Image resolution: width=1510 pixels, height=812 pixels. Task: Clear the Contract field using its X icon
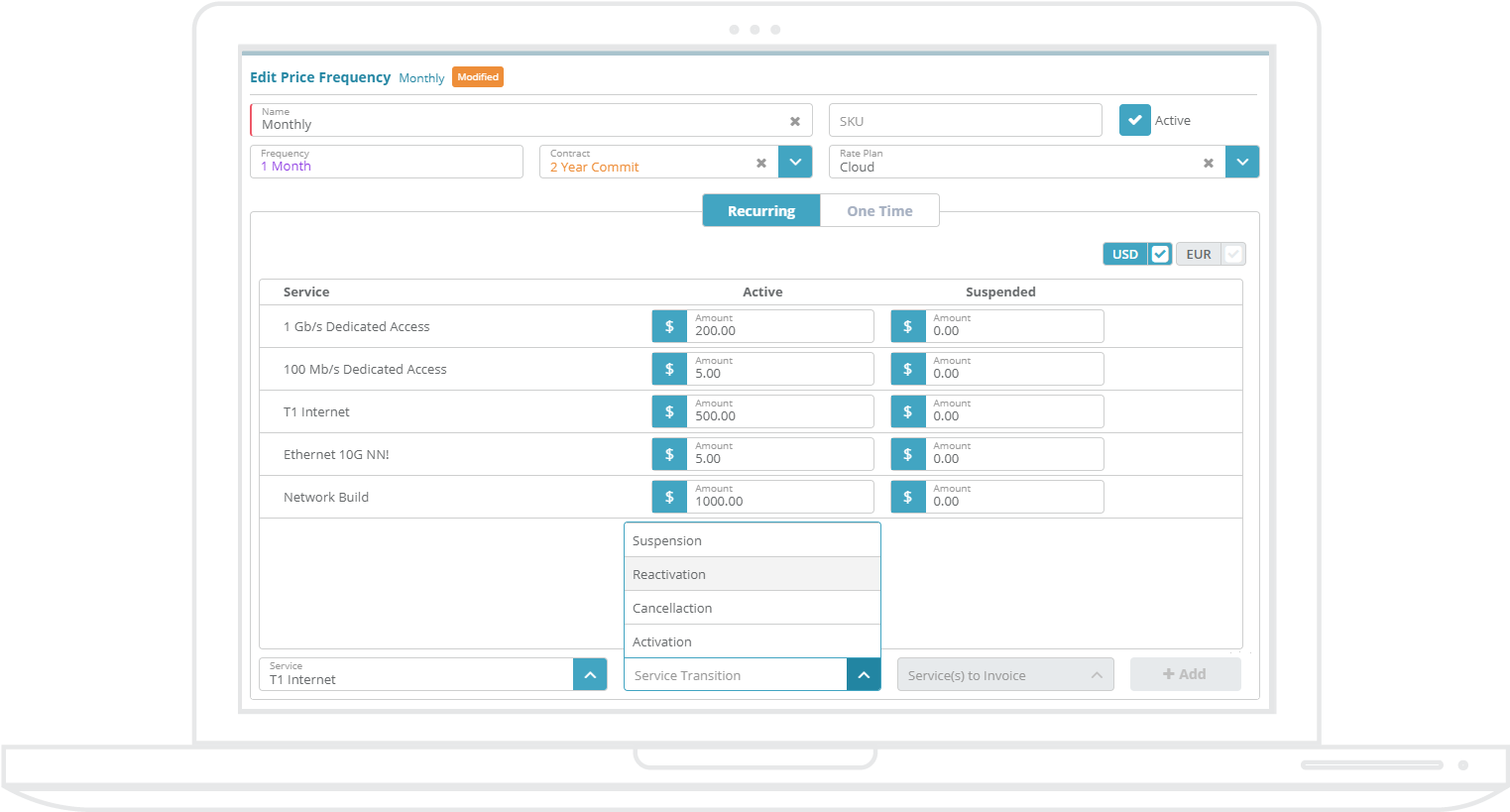tap(761, 162)
